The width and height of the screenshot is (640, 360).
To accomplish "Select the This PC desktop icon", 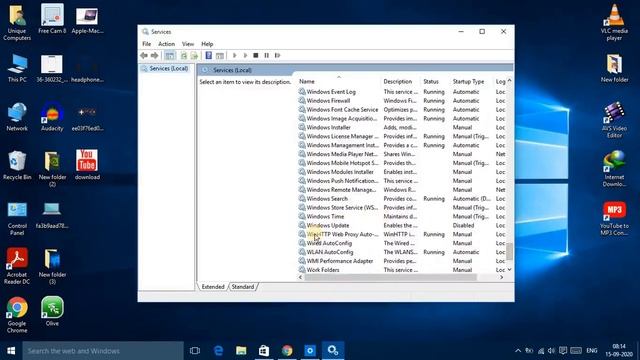I will pyautogui.click(x=17, y=68).
